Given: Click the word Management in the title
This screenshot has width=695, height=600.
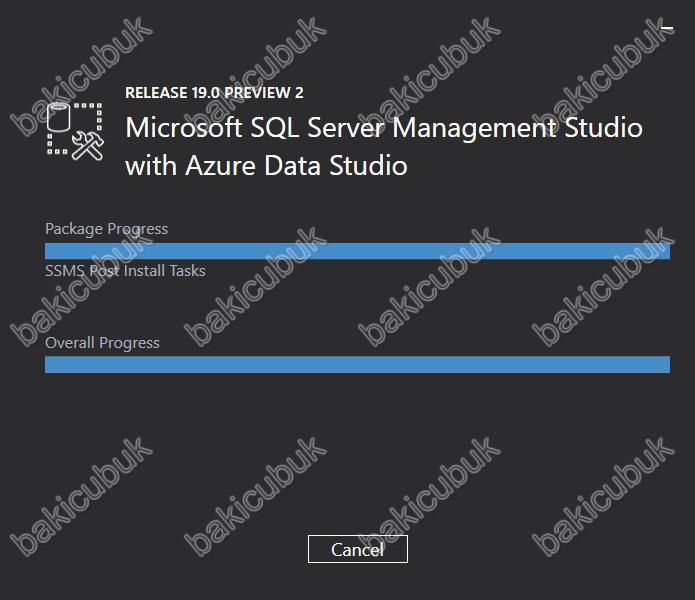Looking at the screenshot, I should pyautogui.click(x=474, y=129).
